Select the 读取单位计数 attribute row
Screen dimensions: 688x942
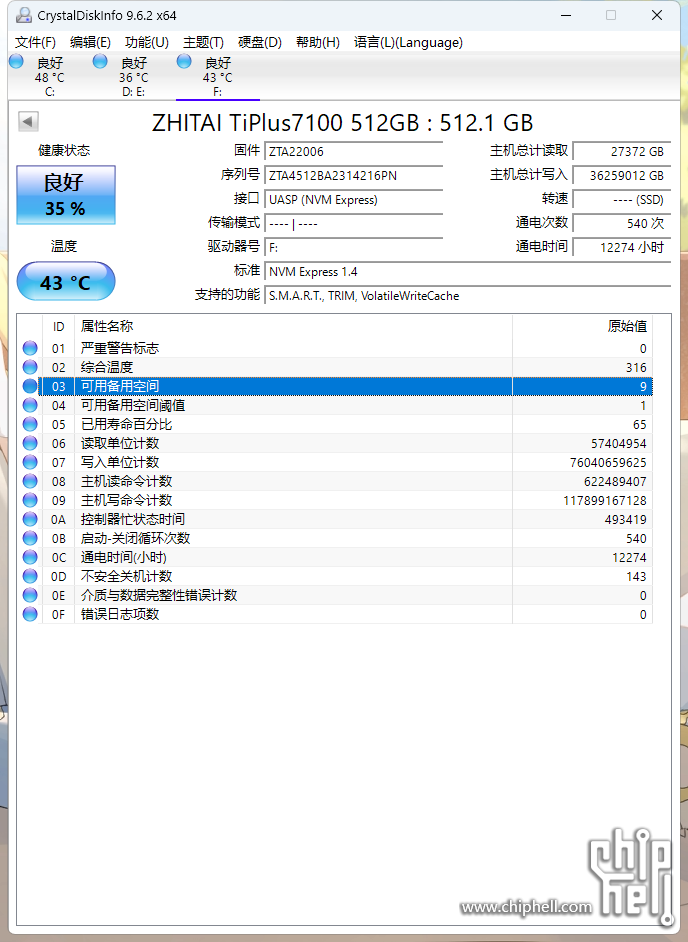pyautogui.click(x=335, y=443)
